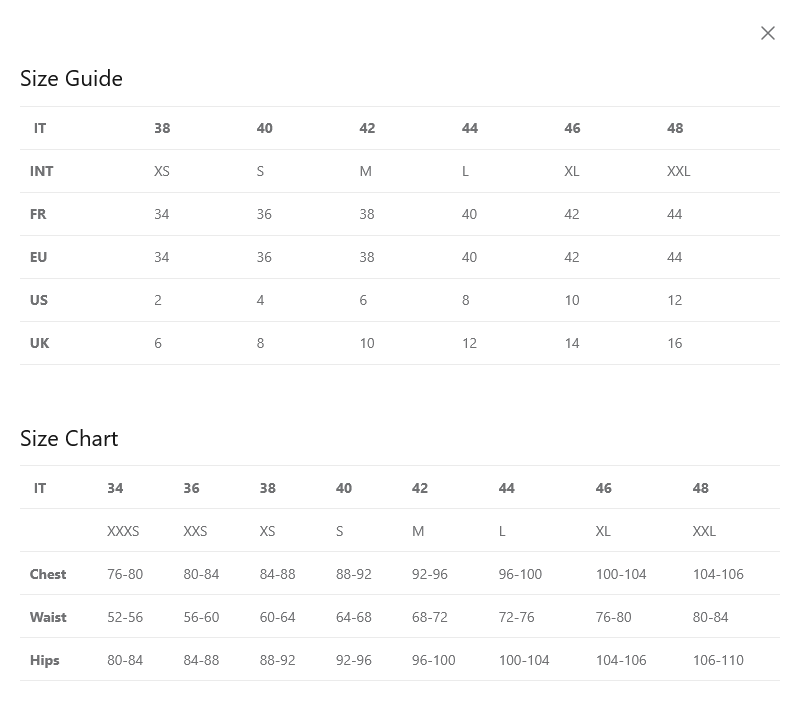Click the XXXS size cell
Viewport: 800px width, 715px height.
(123, 531)
